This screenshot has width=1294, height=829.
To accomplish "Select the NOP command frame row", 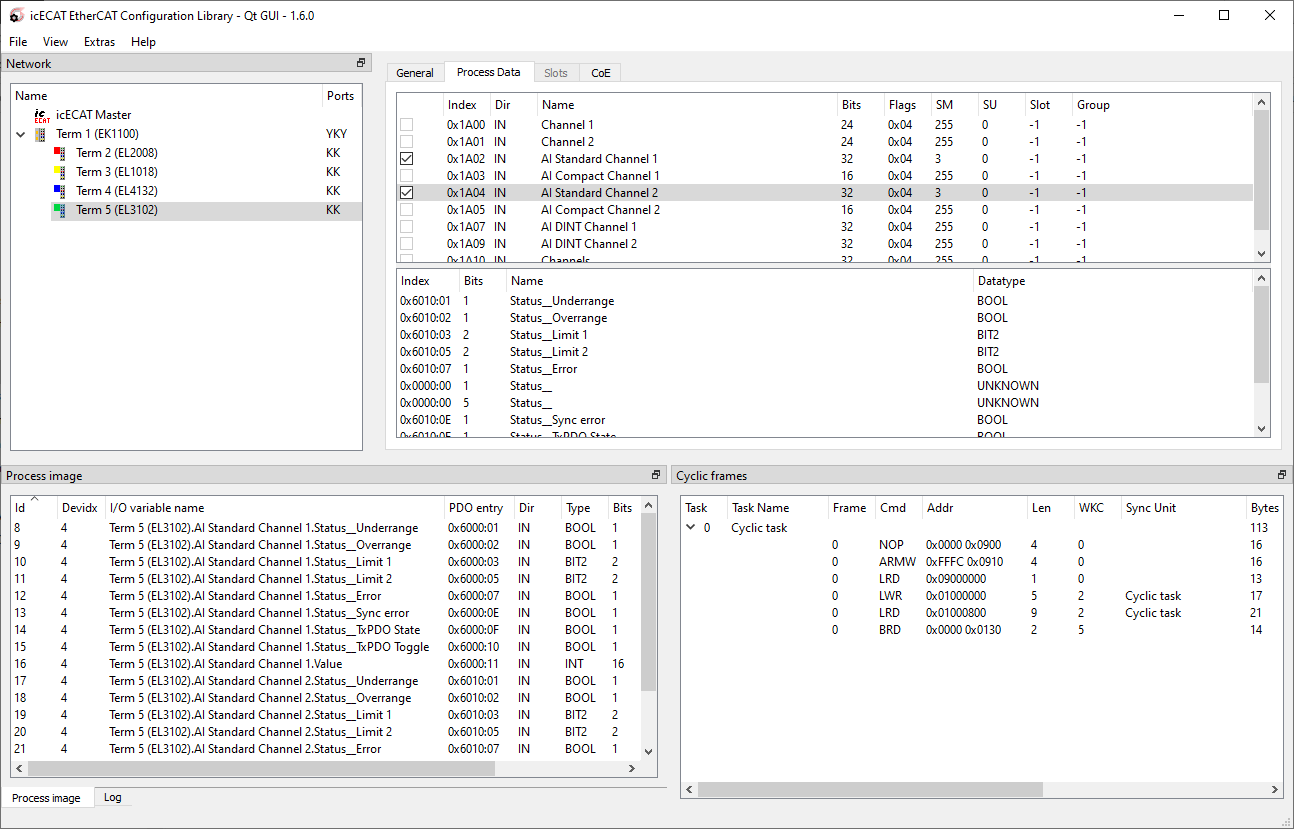I will click(981, 545).
